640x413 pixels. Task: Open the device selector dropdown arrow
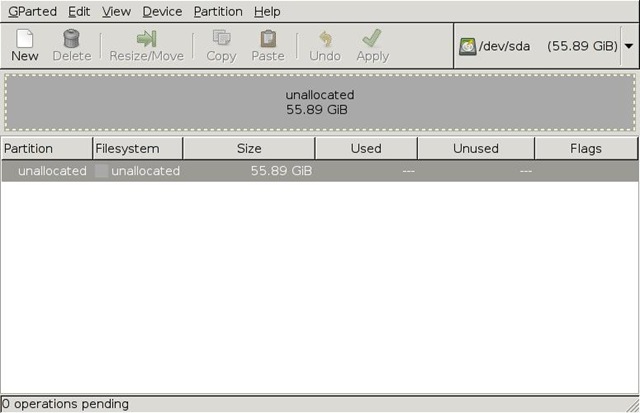(629, 46)
